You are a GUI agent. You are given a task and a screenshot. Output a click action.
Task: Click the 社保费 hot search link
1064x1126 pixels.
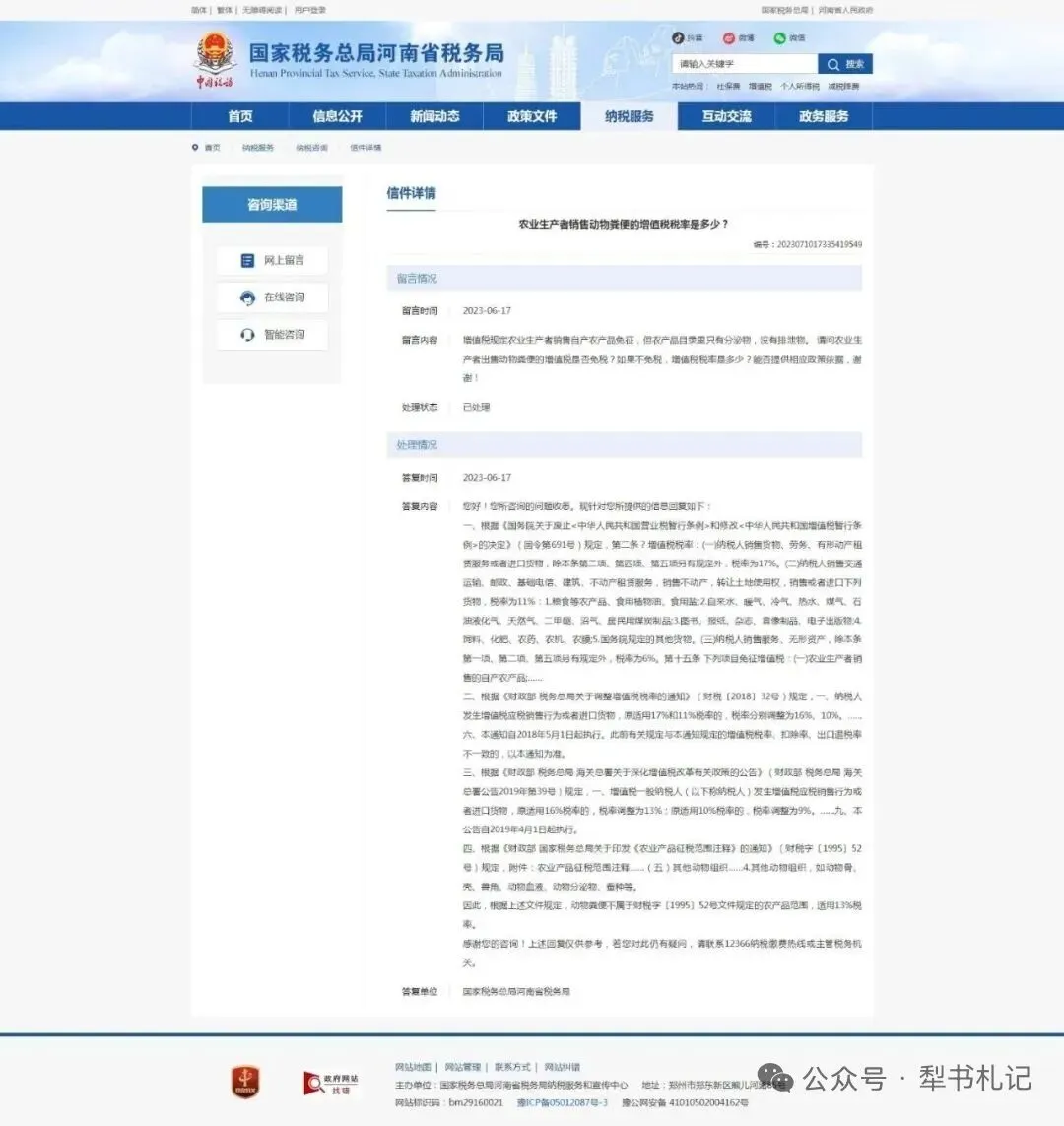click(728, 86)
